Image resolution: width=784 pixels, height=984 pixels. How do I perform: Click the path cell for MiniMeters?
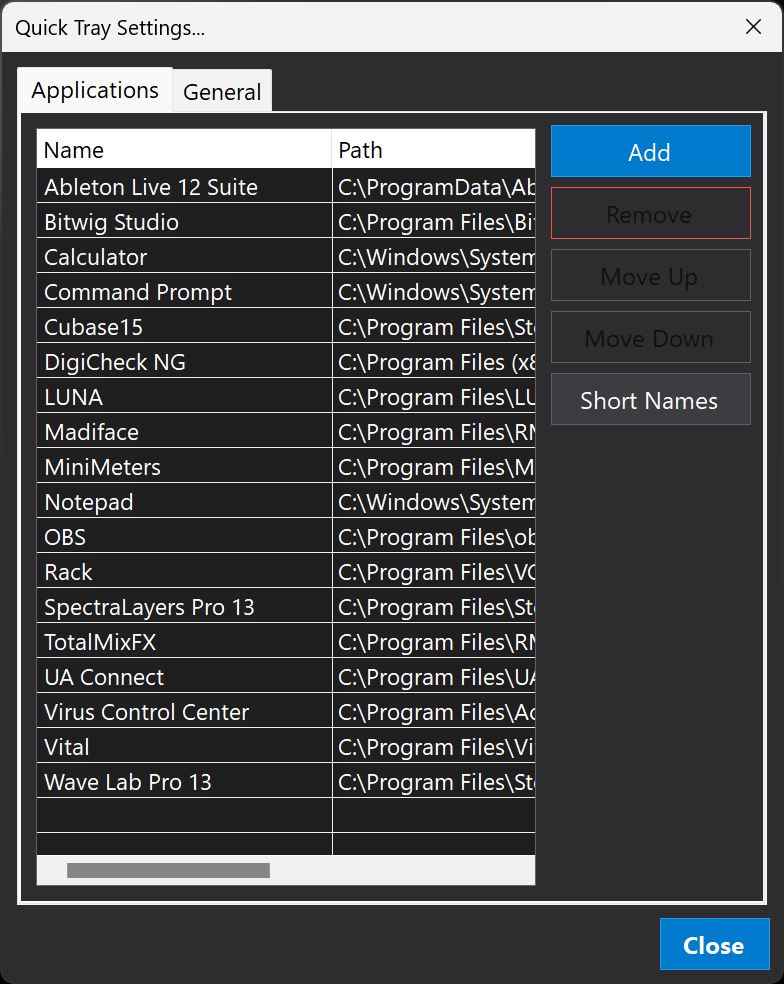(x=434, y=467)
